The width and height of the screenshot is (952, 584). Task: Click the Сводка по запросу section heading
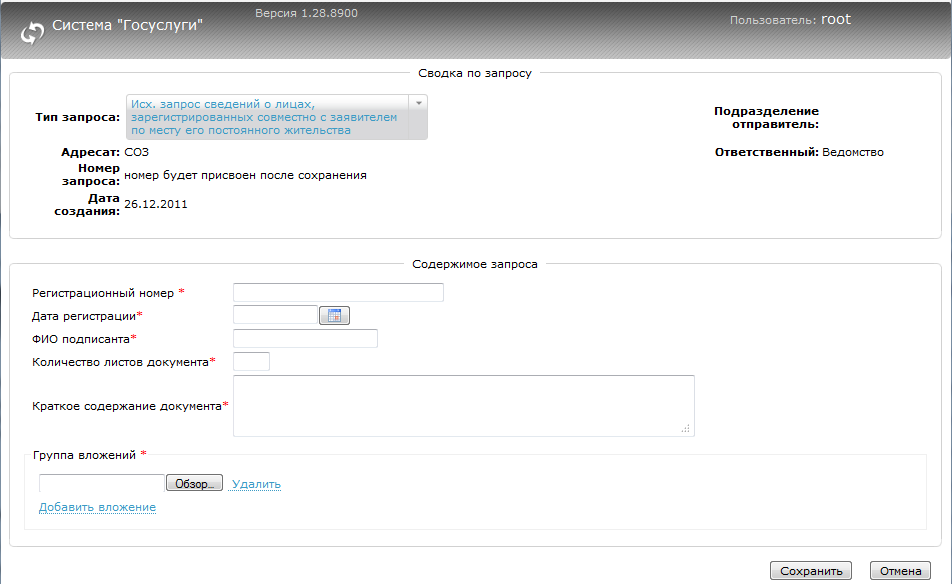point(475,73)
